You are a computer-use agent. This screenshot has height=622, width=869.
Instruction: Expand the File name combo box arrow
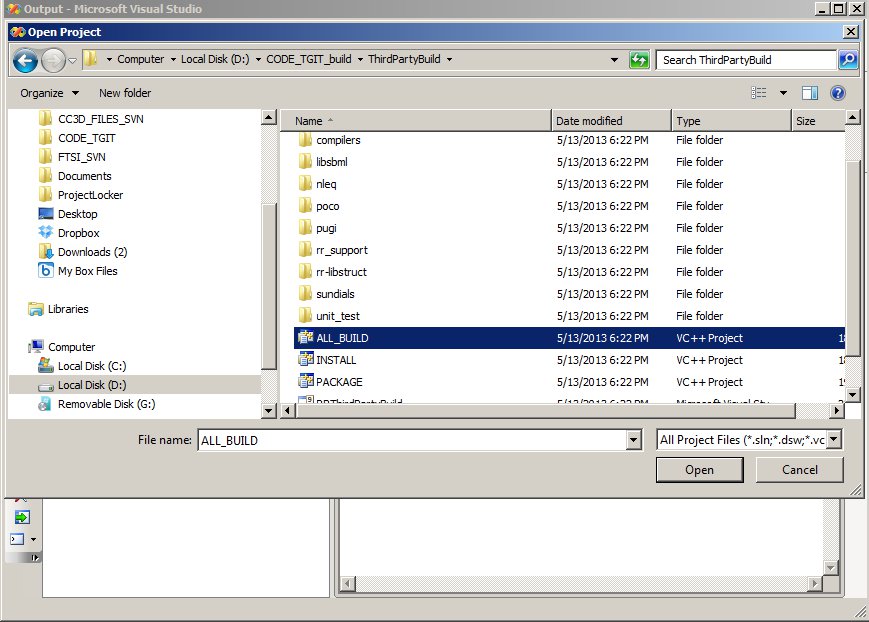click(633, 440)
